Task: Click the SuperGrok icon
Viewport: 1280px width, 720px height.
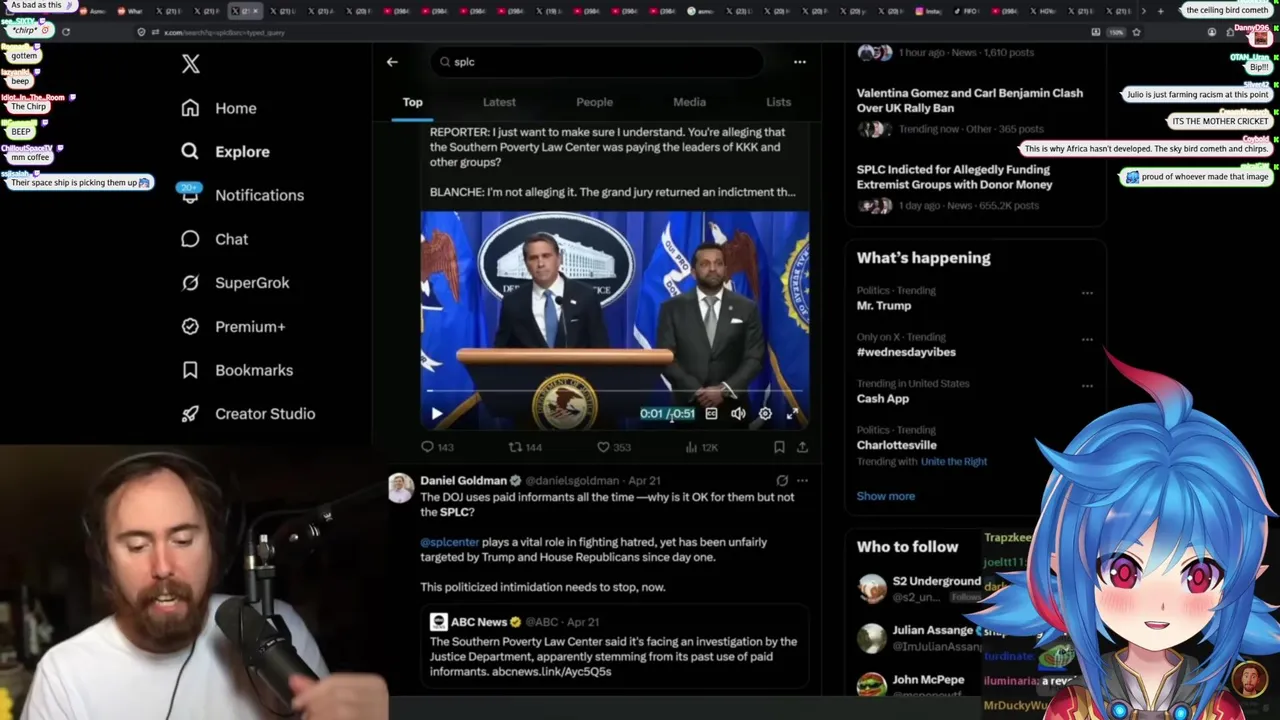Action: click(x=190, y=283)
